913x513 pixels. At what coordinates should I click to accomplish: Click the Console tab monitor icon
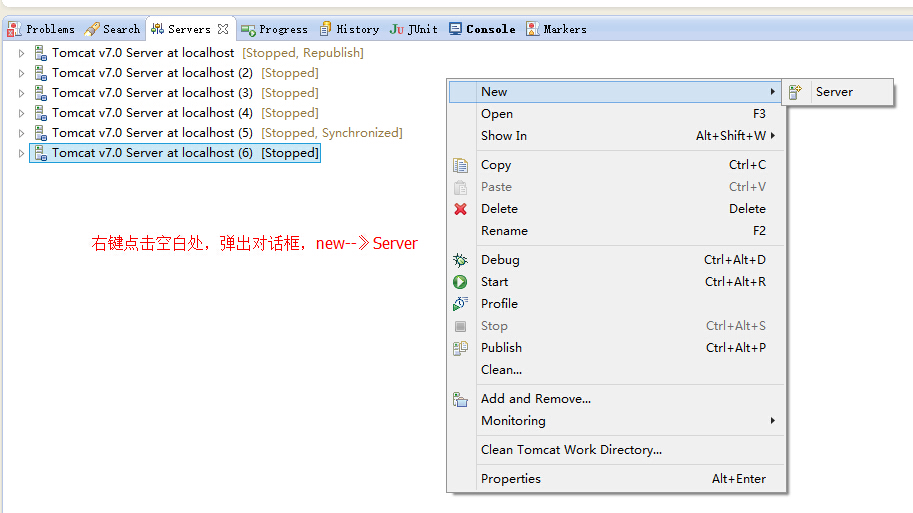pyautogui.click(x=455, y=29)
